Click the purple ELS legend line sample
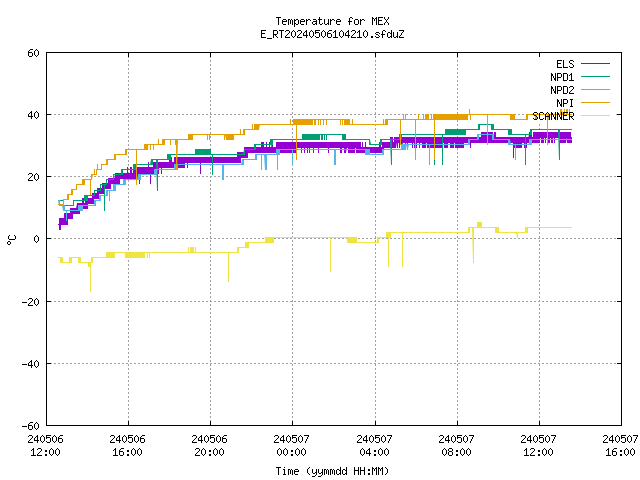Viewport: 640px width, 480px height. [x=595, y=64]
